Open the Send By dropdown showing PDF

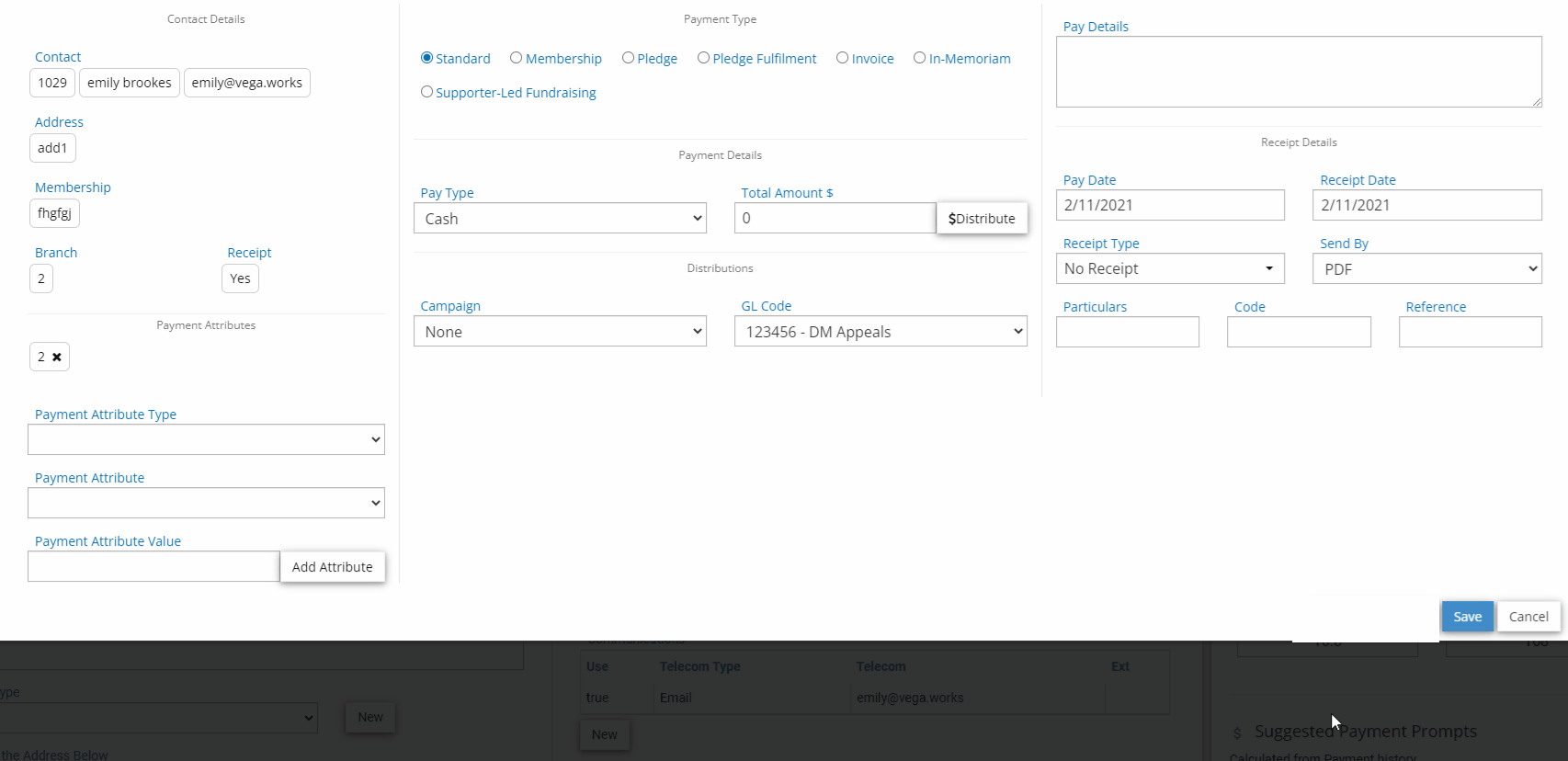click(1426, 268)
